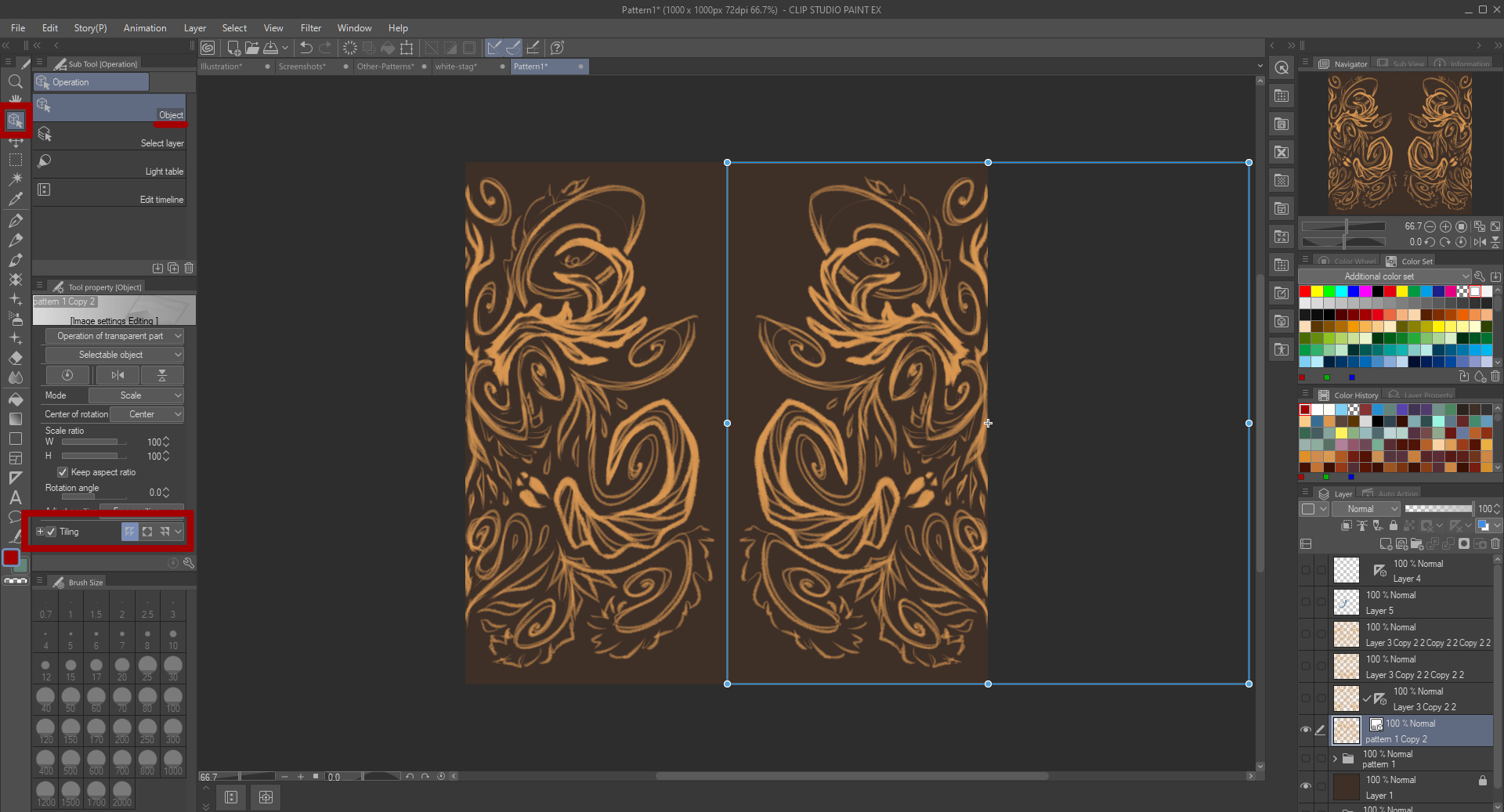Viewport: 1504px width, 812px height.
Task: Open the Color Set settings wrench icon
Action: pyautogui.click(x=1480, y=276)
